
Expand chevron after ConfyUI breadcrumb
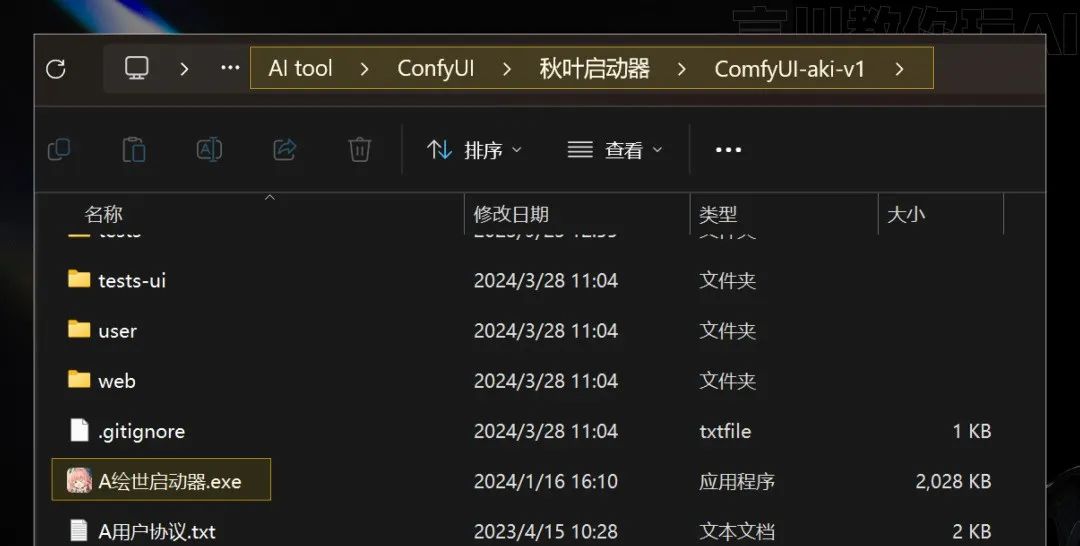[x=507, y=69]
